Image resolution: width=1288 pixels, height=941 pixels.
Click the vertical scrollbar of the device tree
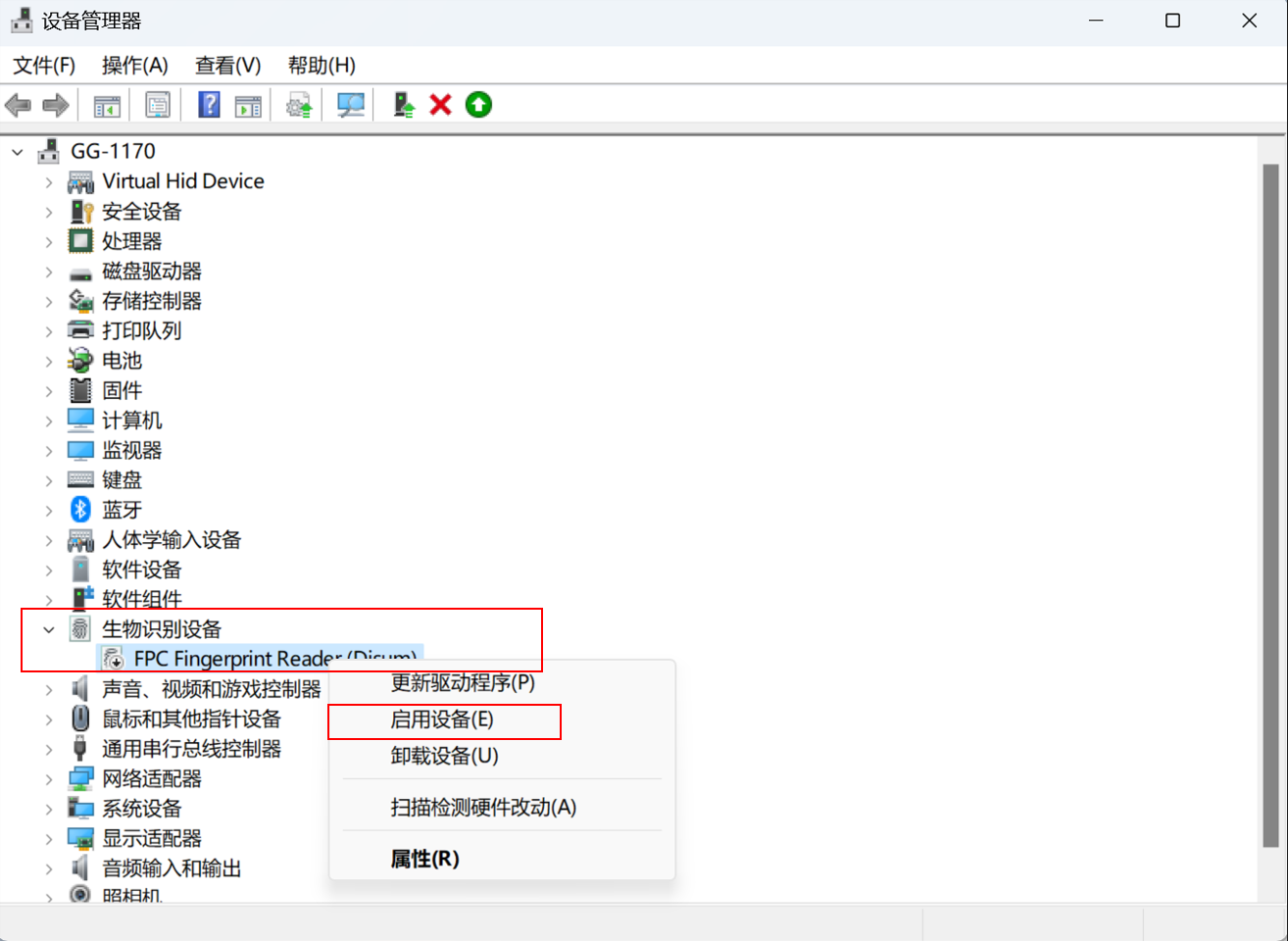(1270, 490)
